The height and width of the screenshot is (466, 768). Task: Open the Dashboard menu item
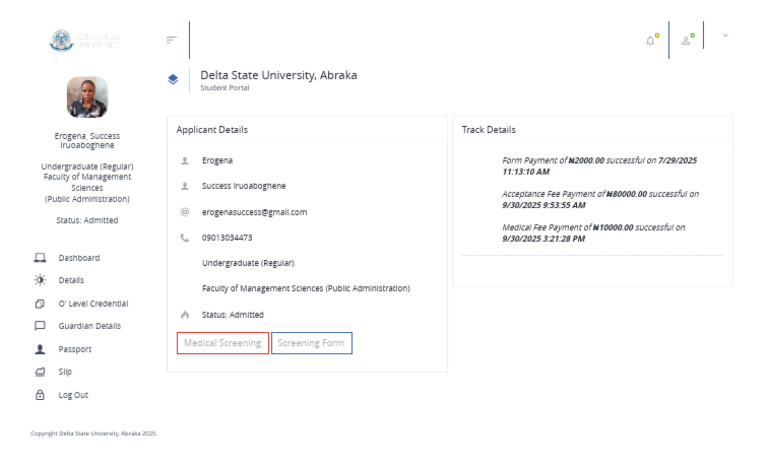79,258
